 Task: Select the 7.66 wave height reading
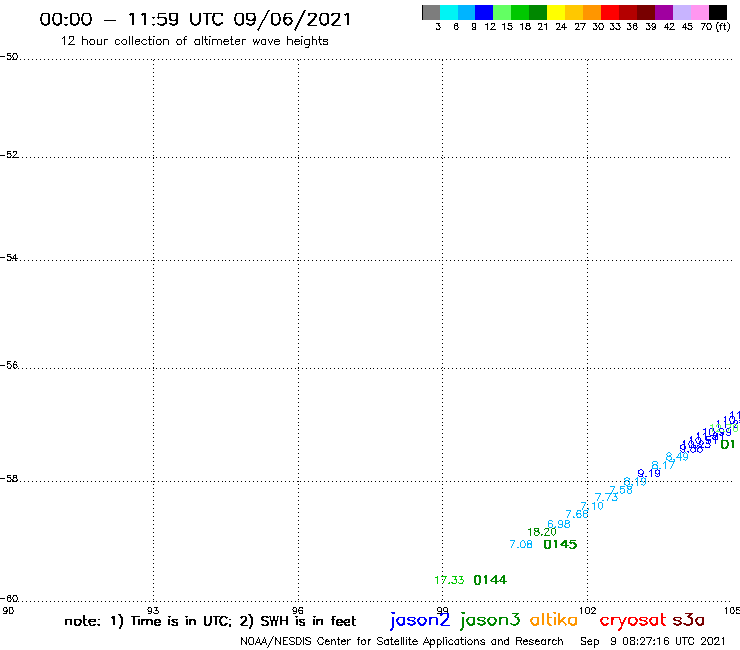click(x=577, y=514)
